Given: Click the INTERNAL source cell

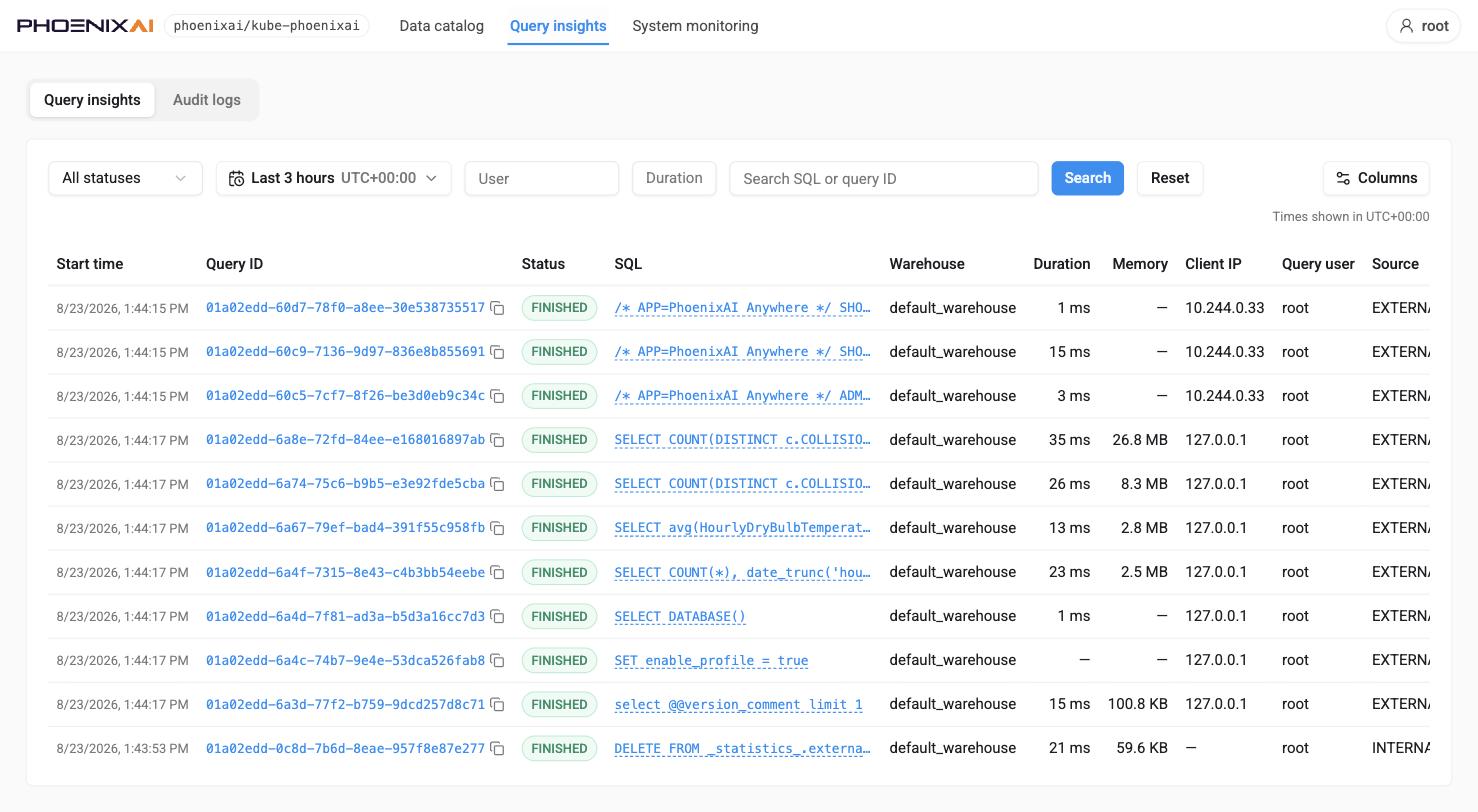Looking at the screenshot, I should point(1401,748).
